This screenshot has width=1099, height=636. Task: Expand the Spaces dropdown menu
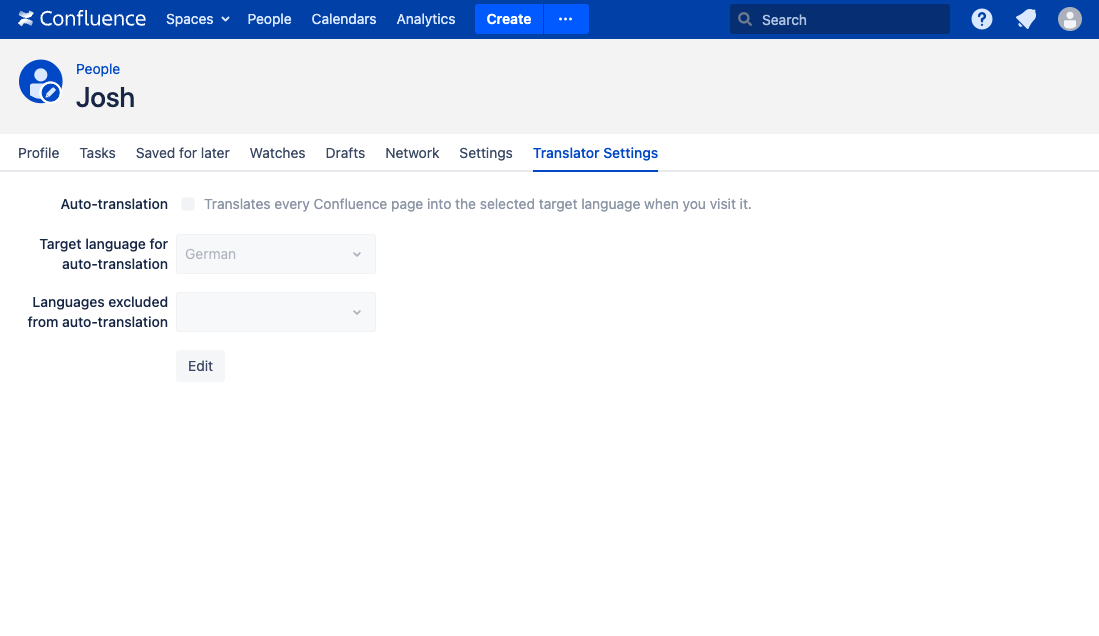pos(197,19)
